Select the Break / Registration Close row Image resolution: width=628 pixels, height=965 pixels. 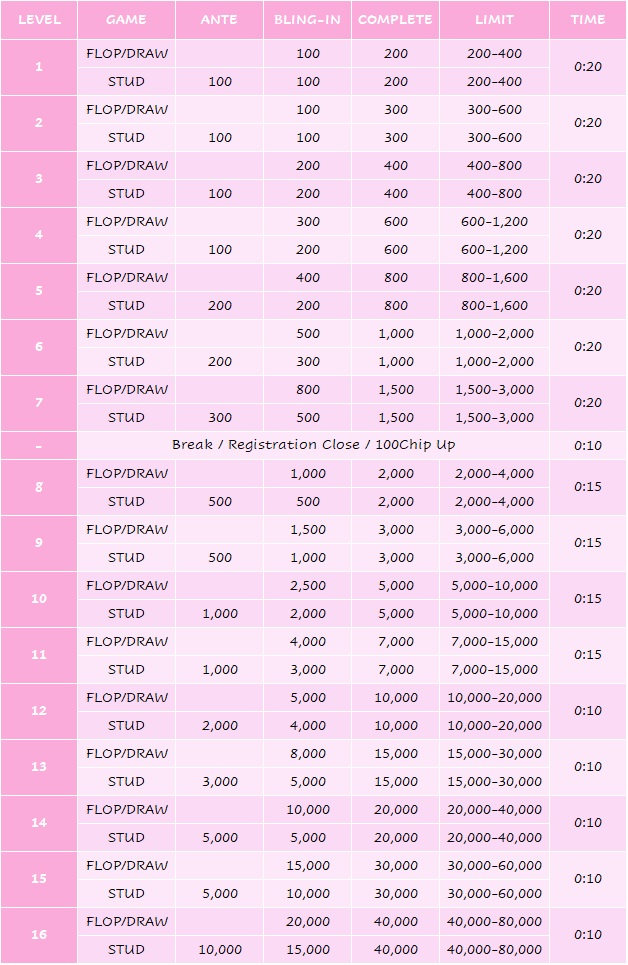(x=313, y=445)
